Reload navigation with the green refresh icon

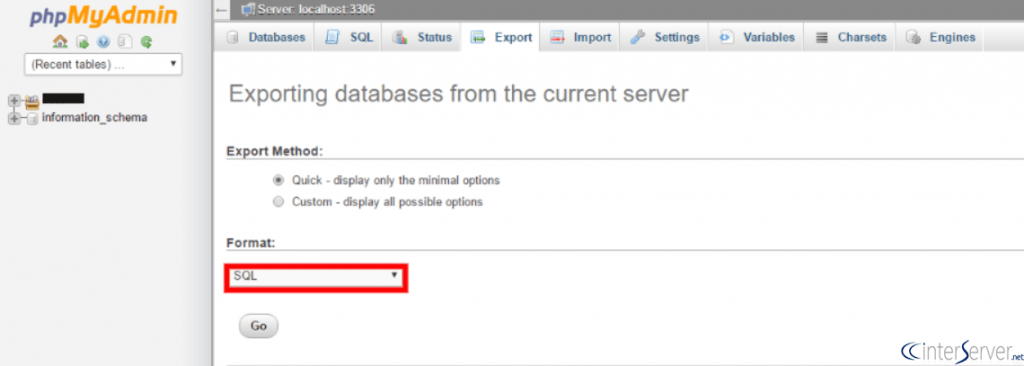146,42
